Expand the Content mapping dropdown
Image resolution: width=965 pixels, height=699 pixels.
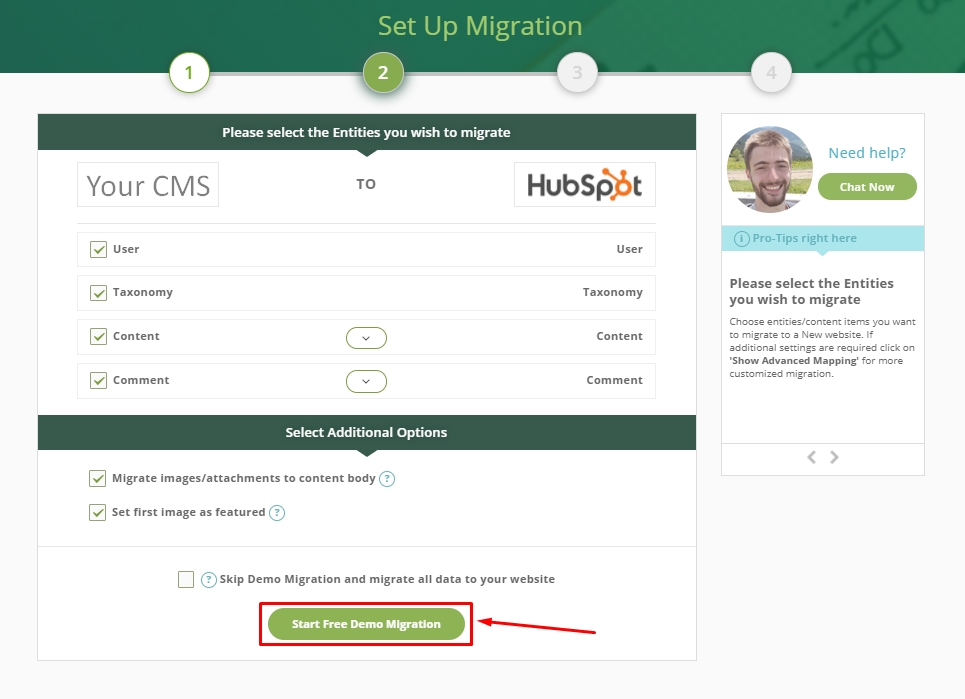pos(366,338)
